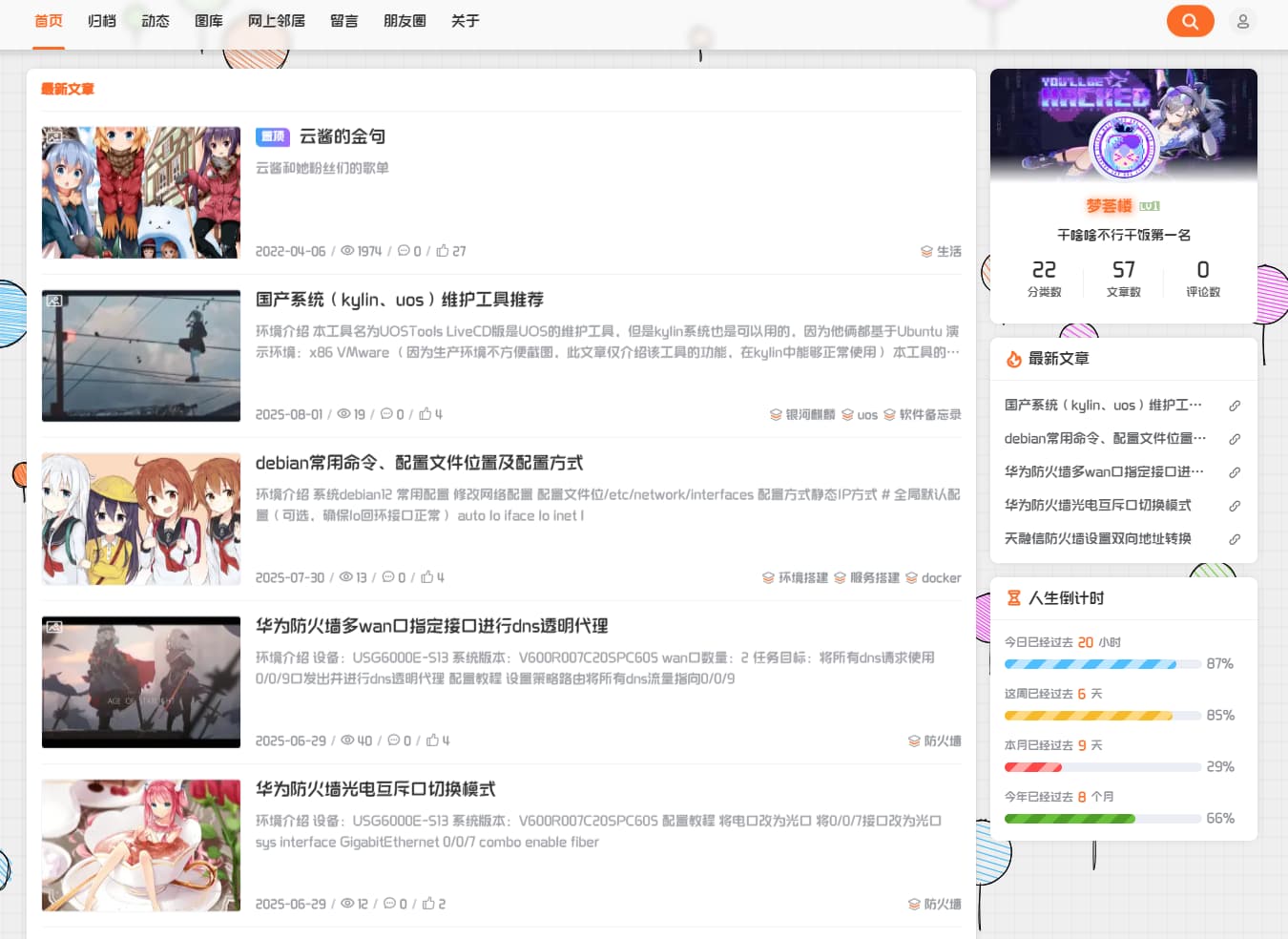
Task: Click link icon beside 华为防火墙光电互斥口切换模式
Action: point(1235,506)
